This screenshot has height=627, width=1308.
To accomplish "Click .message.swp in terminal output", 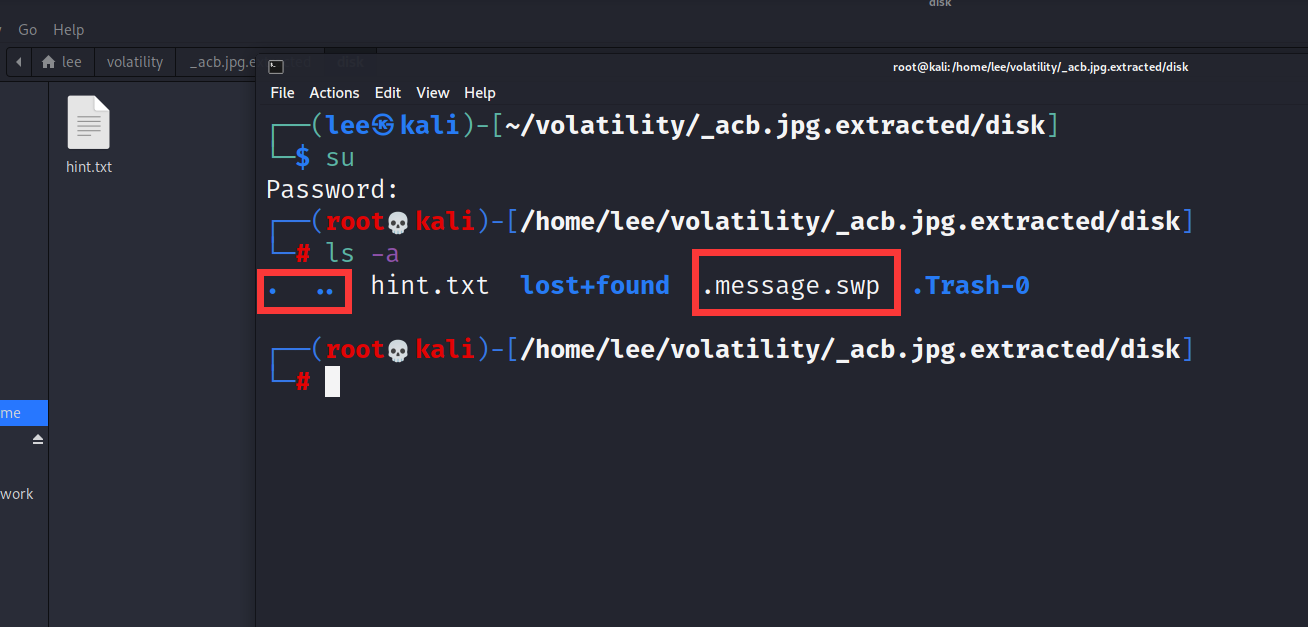I will click(x=791, y=286).
